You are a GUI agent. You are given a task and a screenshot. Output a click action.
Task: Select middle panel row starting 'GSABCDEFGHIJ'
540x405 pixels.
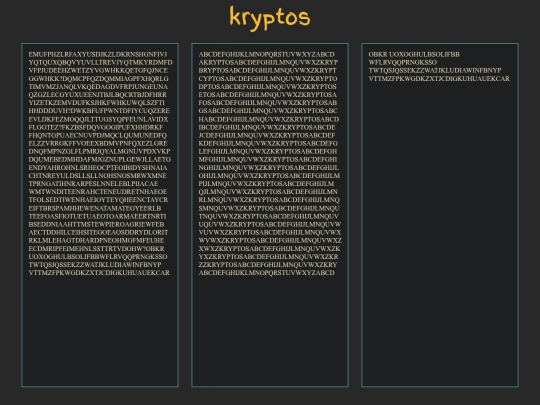coord(268,111)
